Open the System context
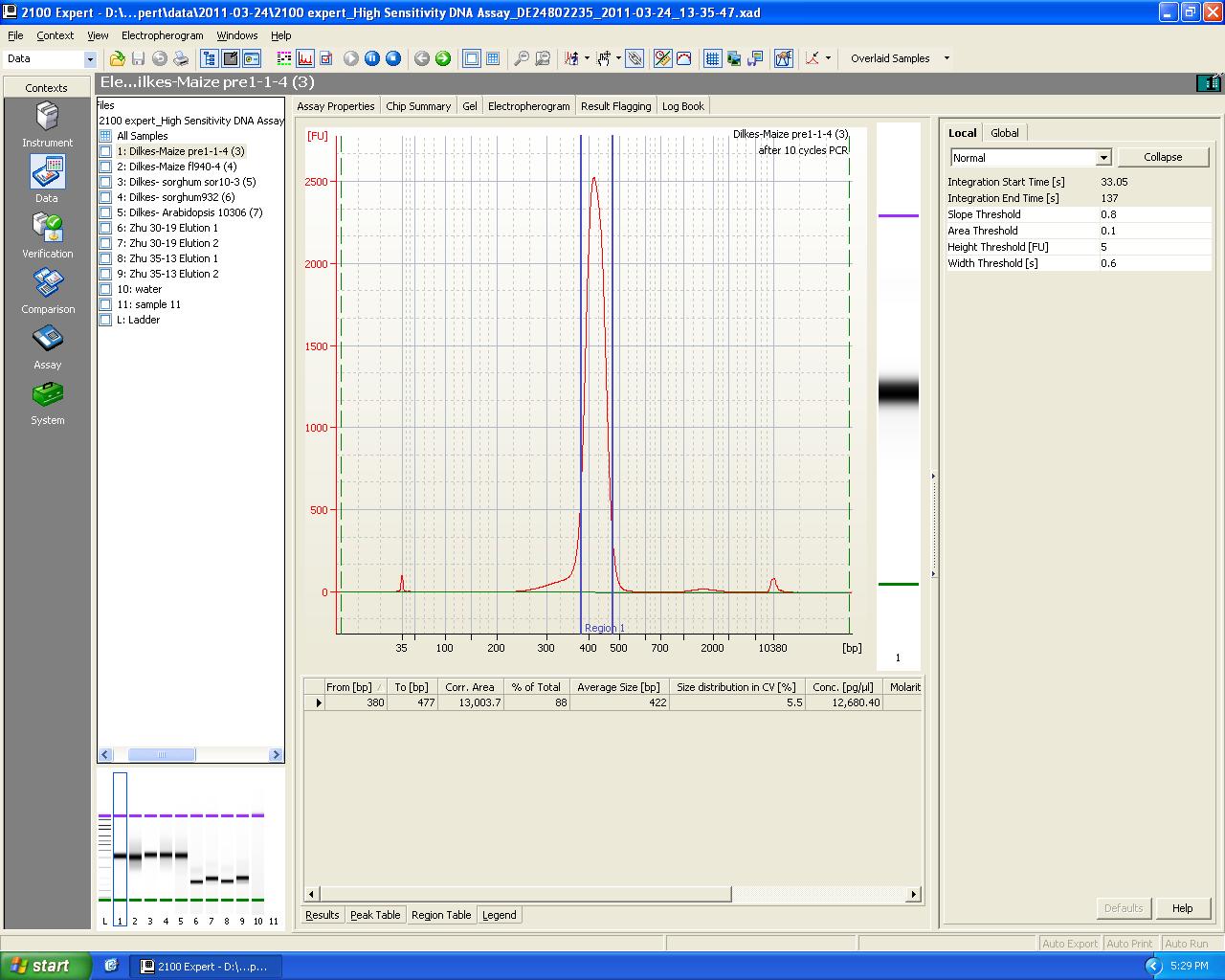Viewport: 1225px width, 980px height. (47, 403)
